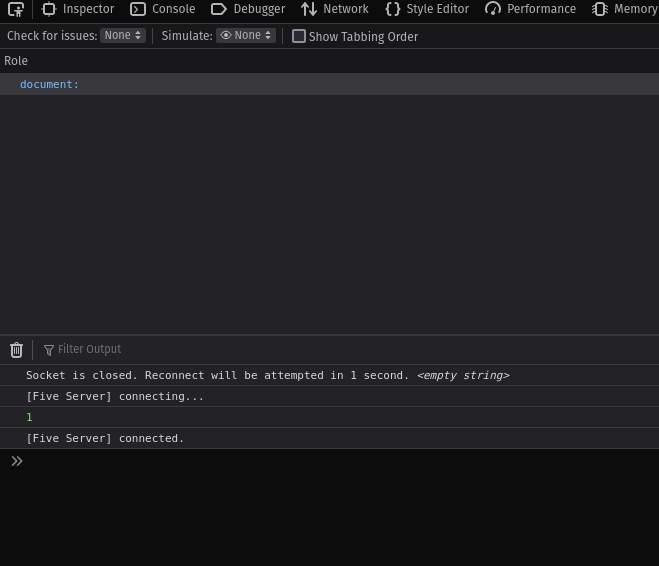
Task: Click the '[Five Server] connected.' log entry
Action: pos(330,438)
